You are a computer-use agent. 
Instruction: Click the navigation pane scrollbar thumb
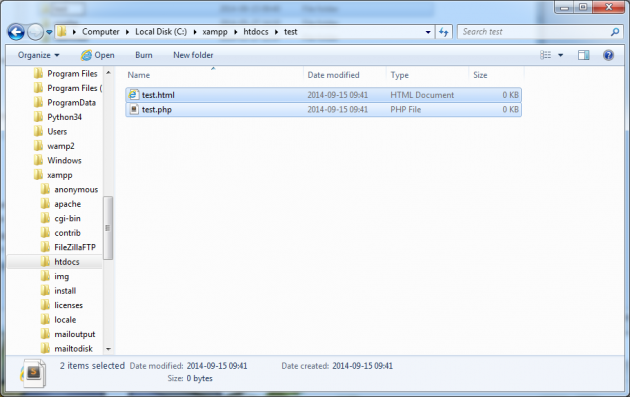pyautogui.click(x=108, y=228)
